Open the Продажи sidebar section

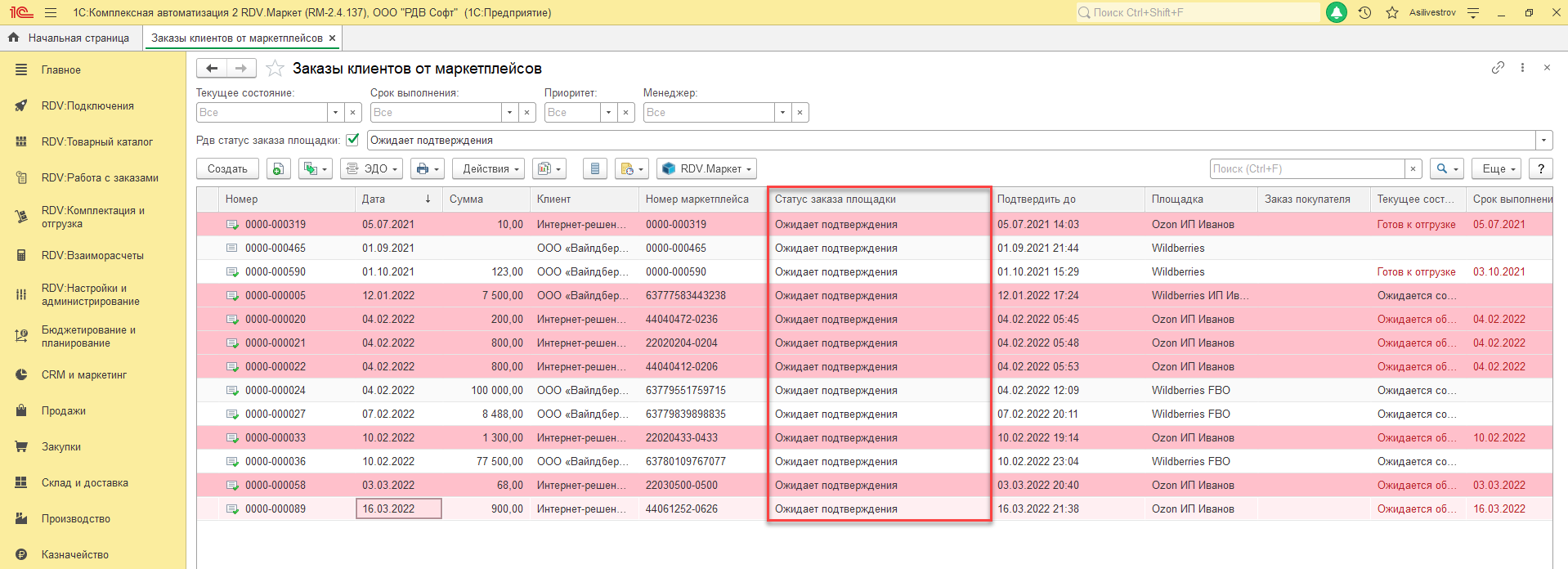[x=64, y=410]
